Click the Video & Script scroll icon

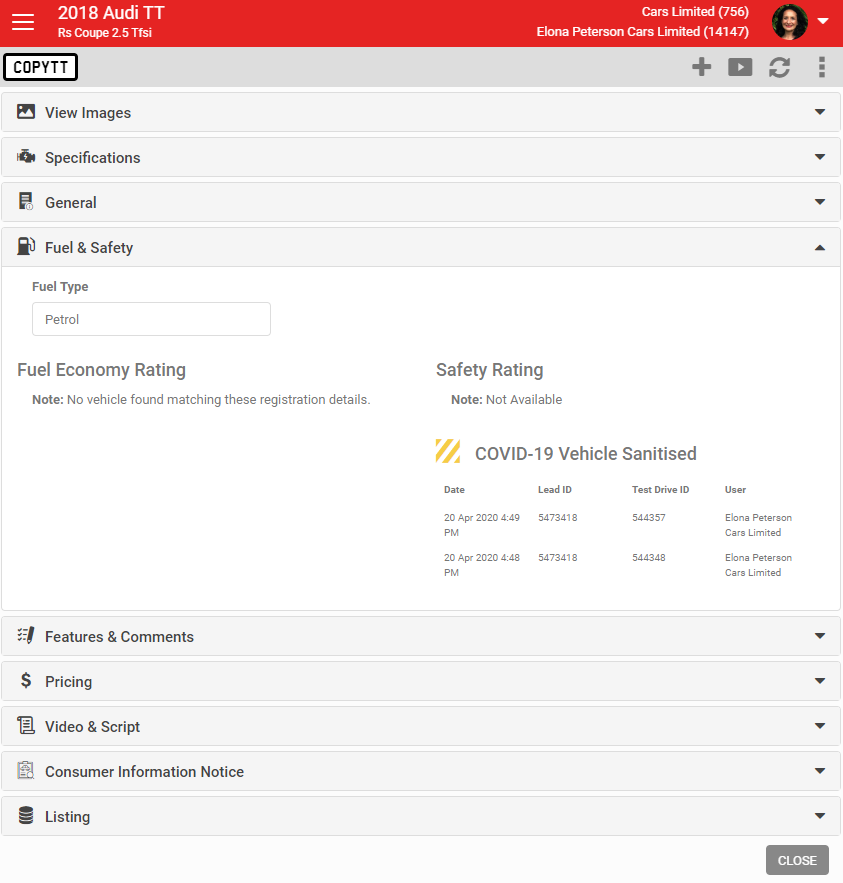(26, 725)
